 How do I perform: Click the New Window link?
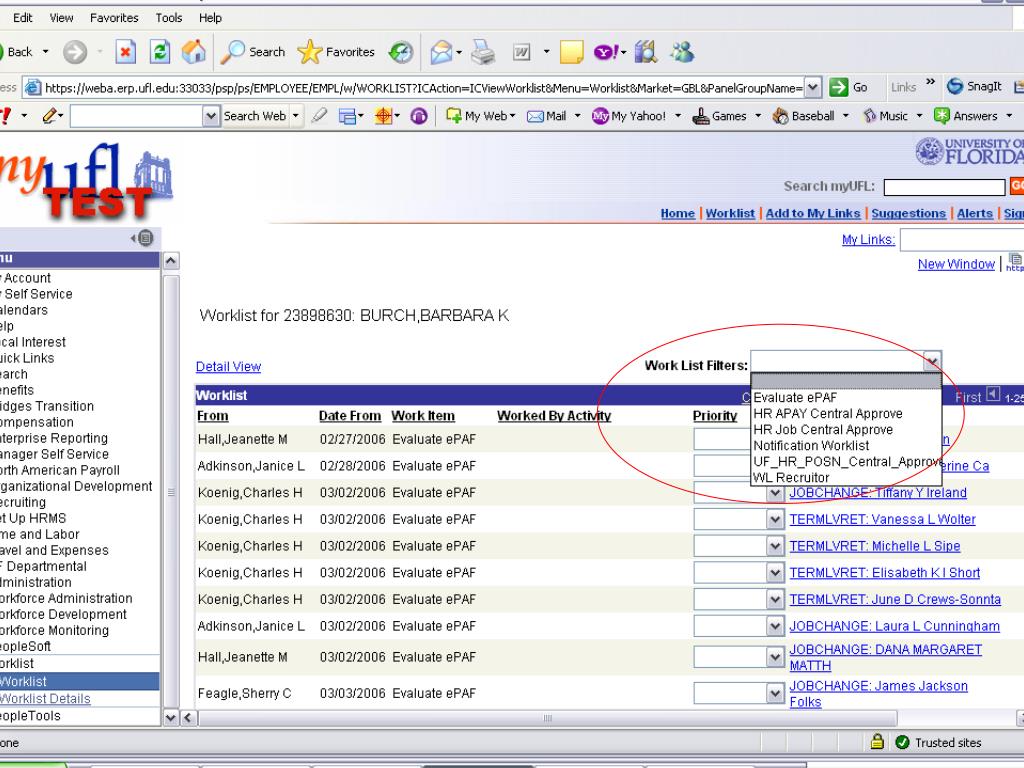coord(956,264)
